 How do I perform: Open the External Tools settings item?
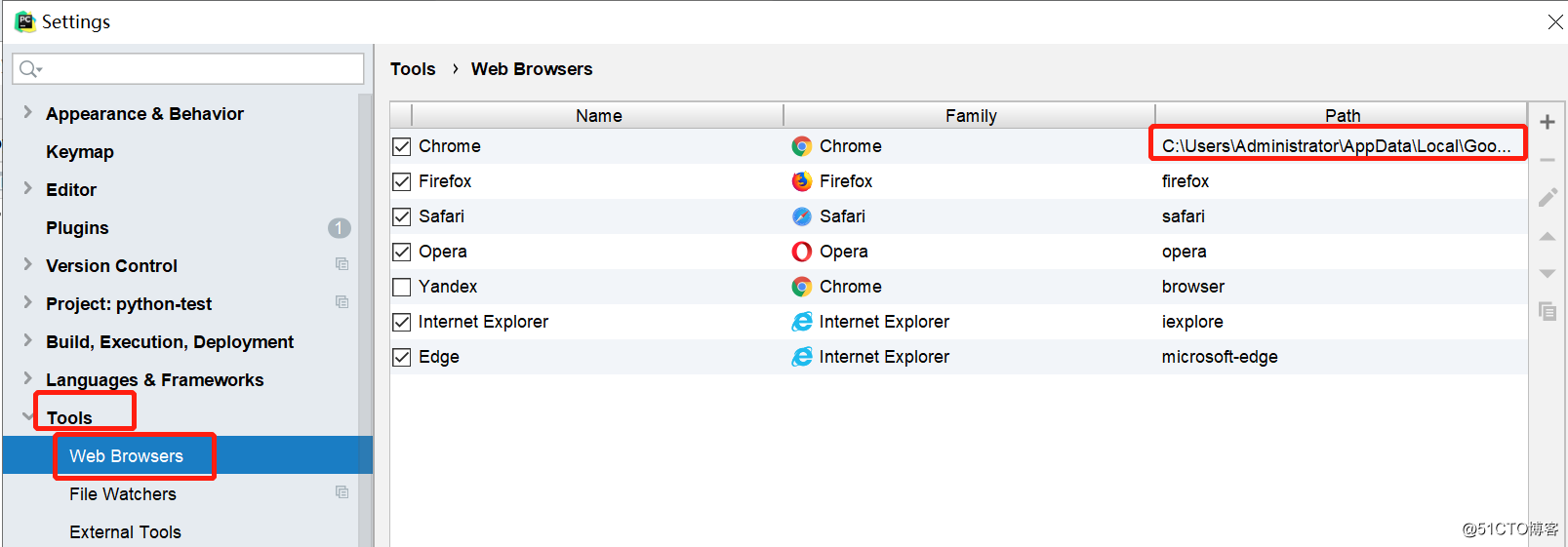tap(125, 532)
